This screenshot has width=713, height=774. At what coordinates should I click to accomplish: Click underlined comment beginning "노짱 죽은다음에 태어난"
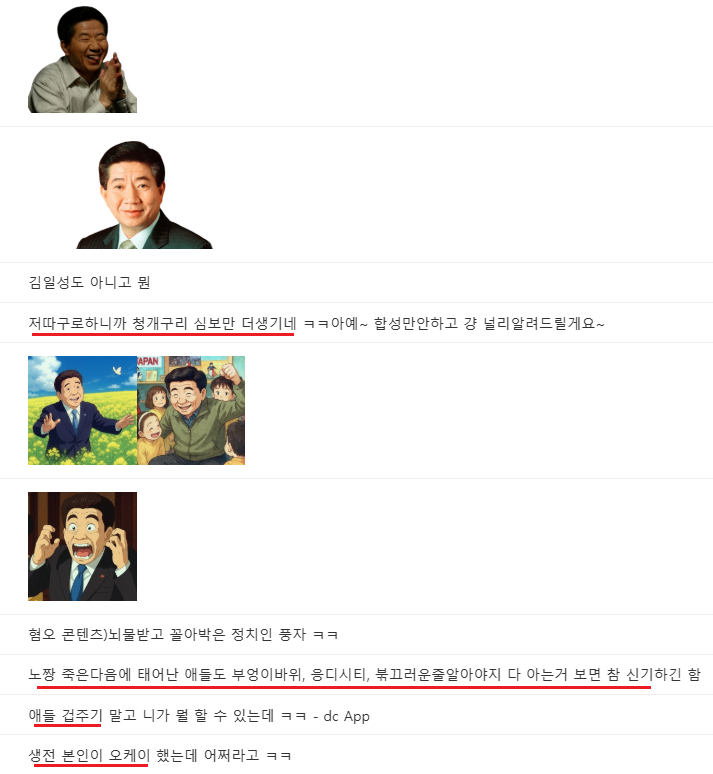pyautogui.click(x=364, y=675)
